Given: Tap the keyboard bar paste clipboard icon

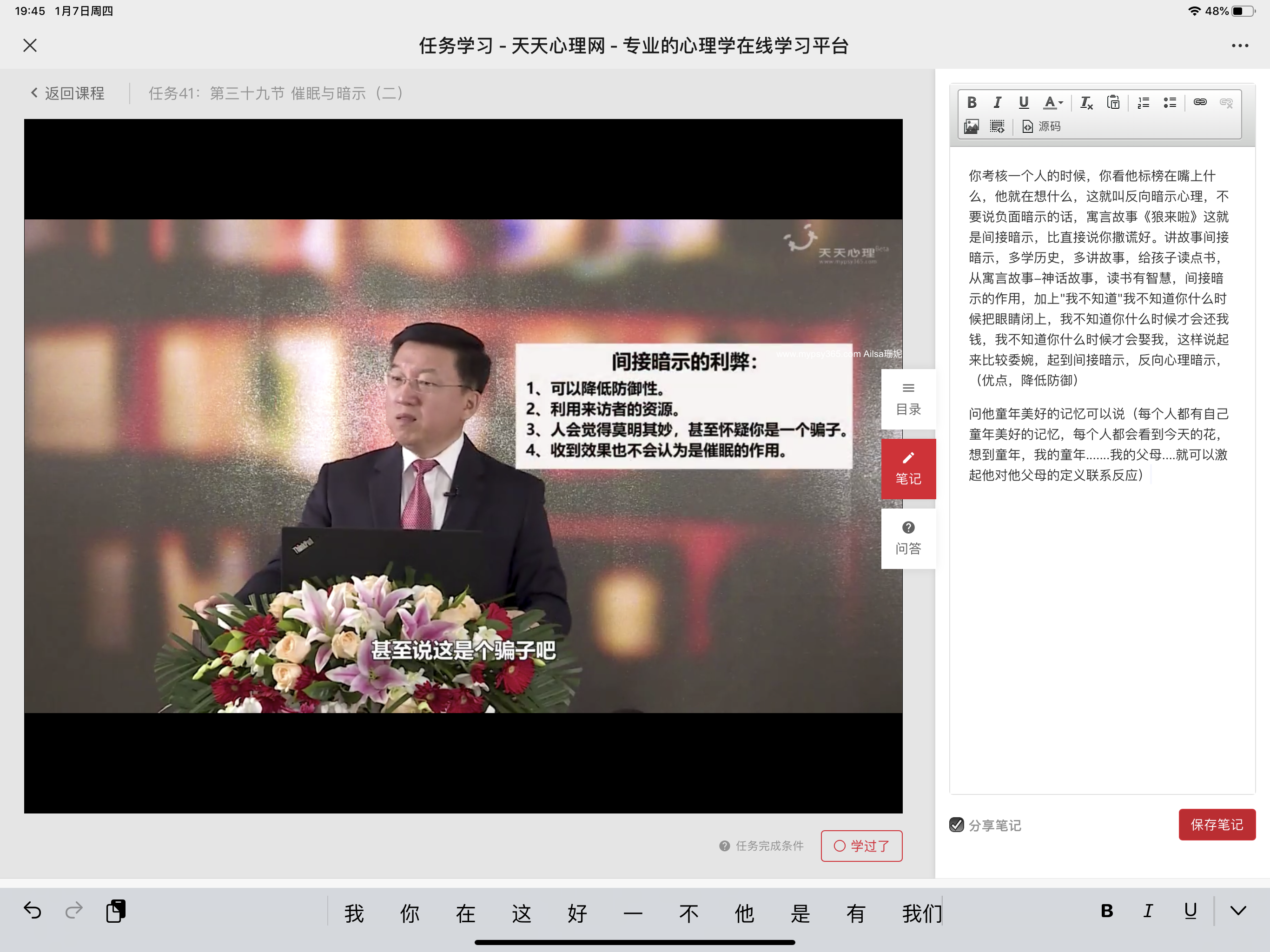Looking at the screenshot, I should (x=116, y=911).
